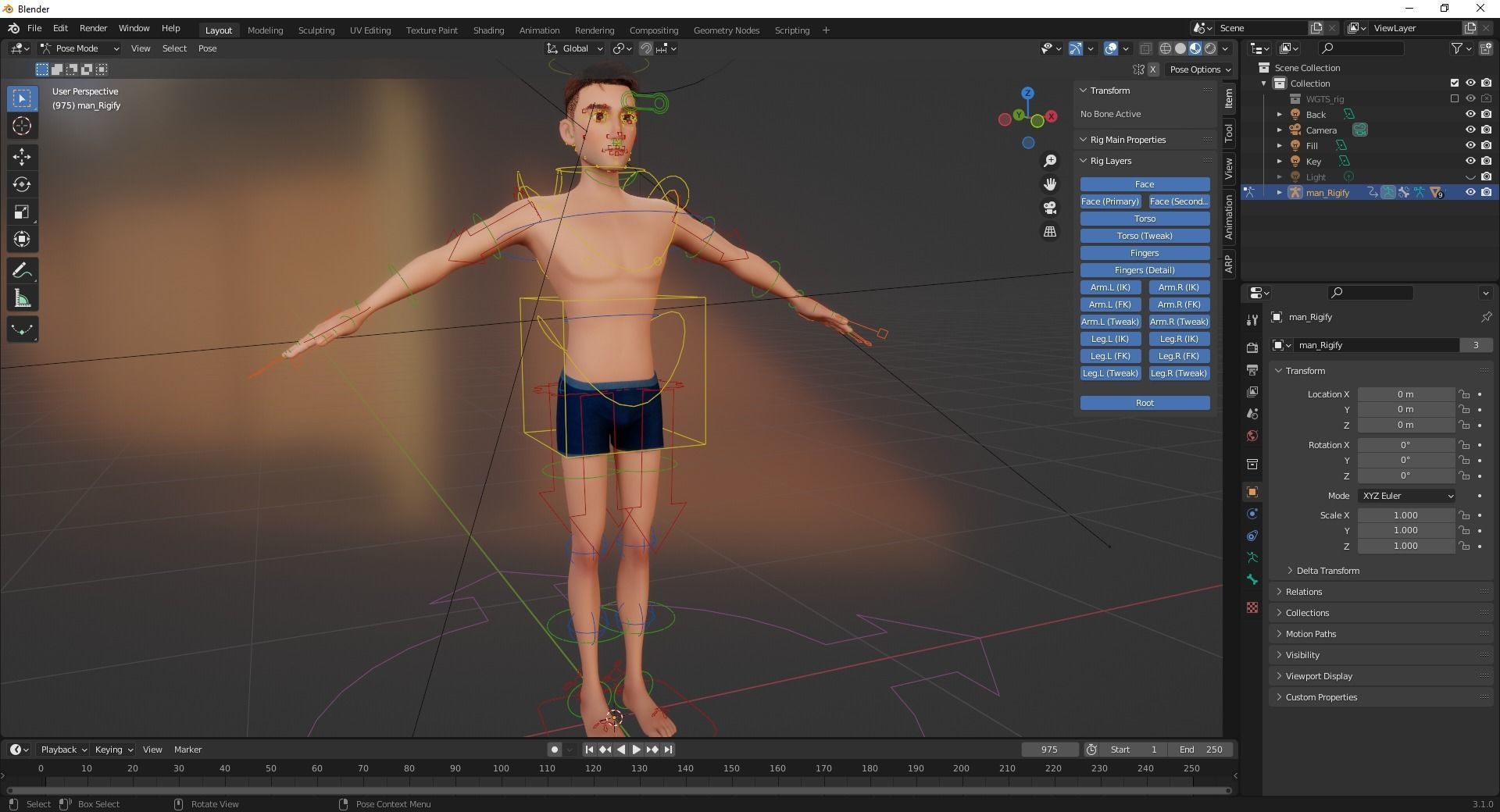This screenshot has height=812, width=1500.
Task: Select the Select Box tool
Action: (x=22, y=98)
